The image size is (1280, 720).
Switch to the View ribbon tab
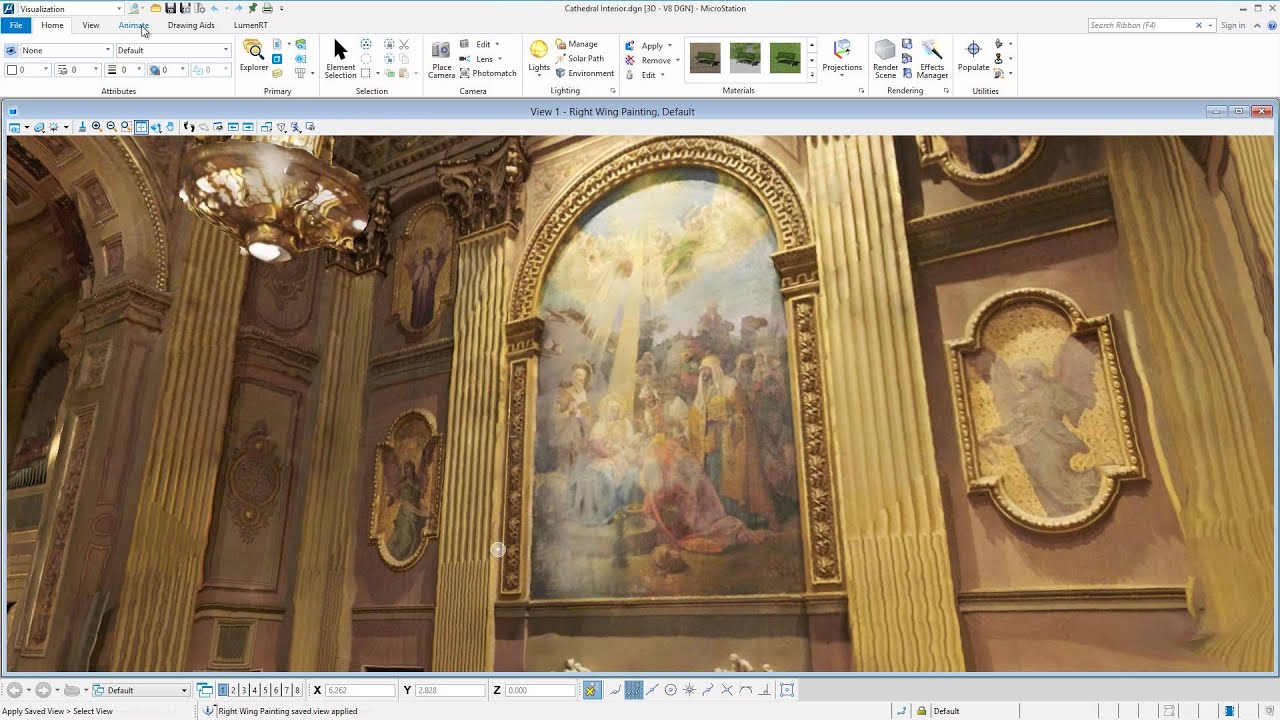tap(91, 25)
